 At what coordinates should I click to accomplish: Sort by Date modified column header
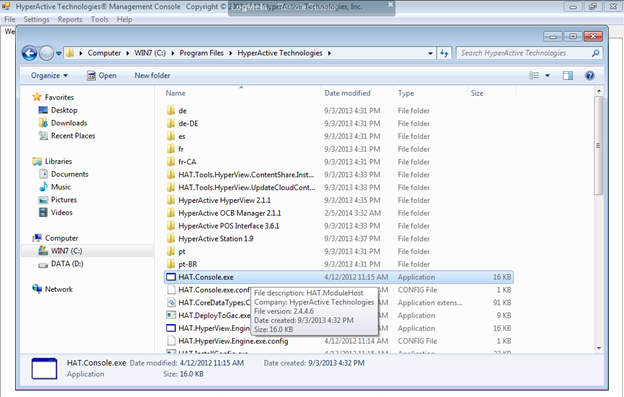click(x=347, y=93)
